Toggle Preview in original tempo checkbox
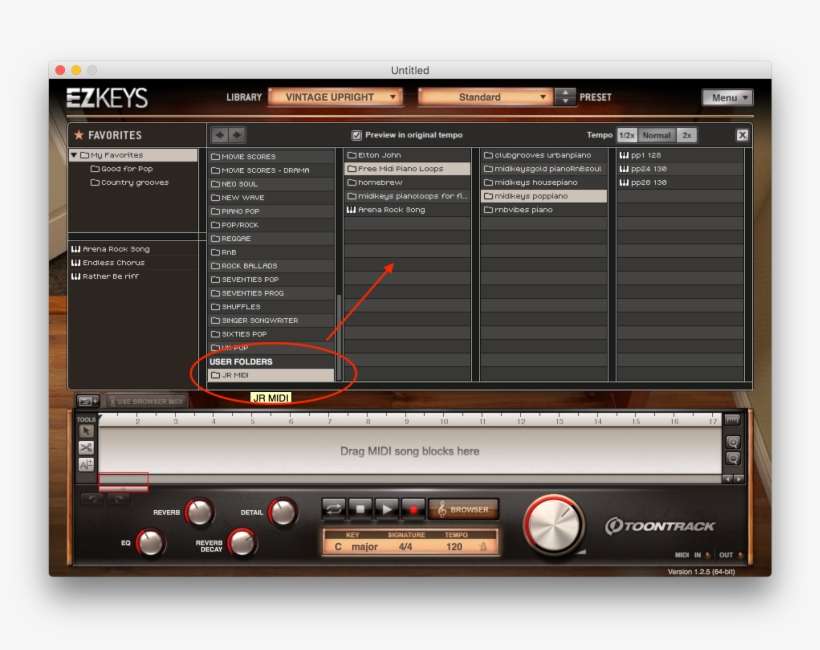The width and height of the screenshot is (820, 650). coord(357,135)
